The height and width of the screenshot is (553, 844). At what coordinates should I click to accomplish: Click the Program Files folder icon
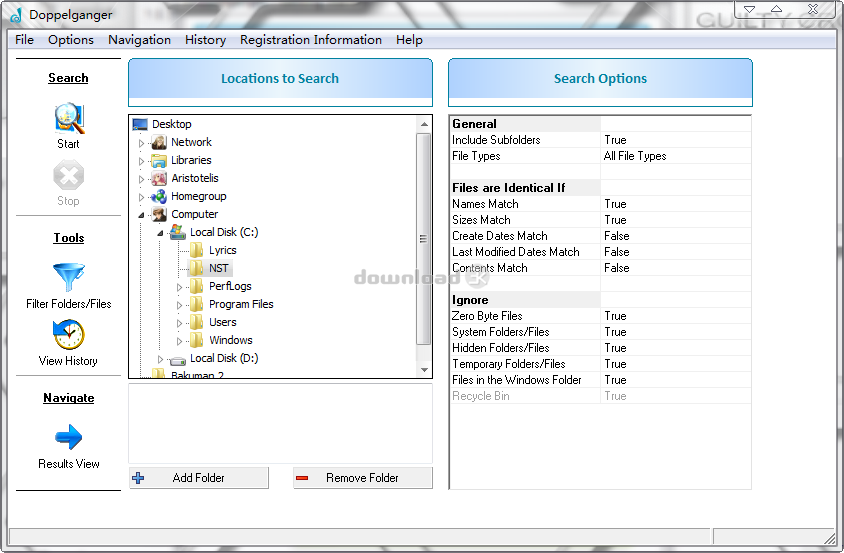point(197,304)
